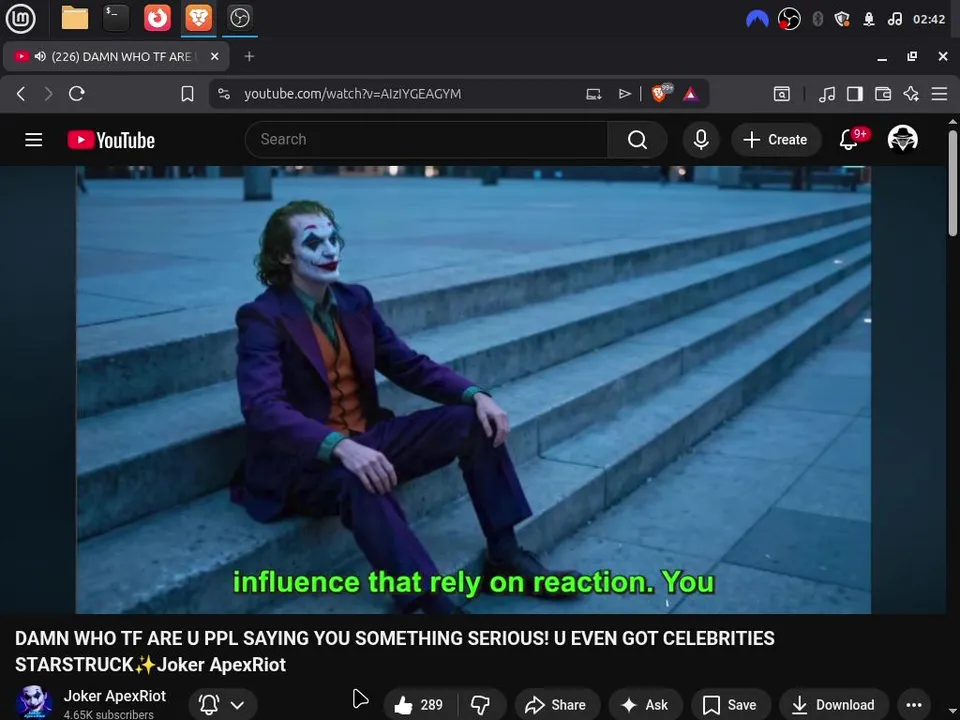The height and width of the screenshot is (720, 960).
Task: Launch the Terminal from the panel
Action: (x=116, y=18)
